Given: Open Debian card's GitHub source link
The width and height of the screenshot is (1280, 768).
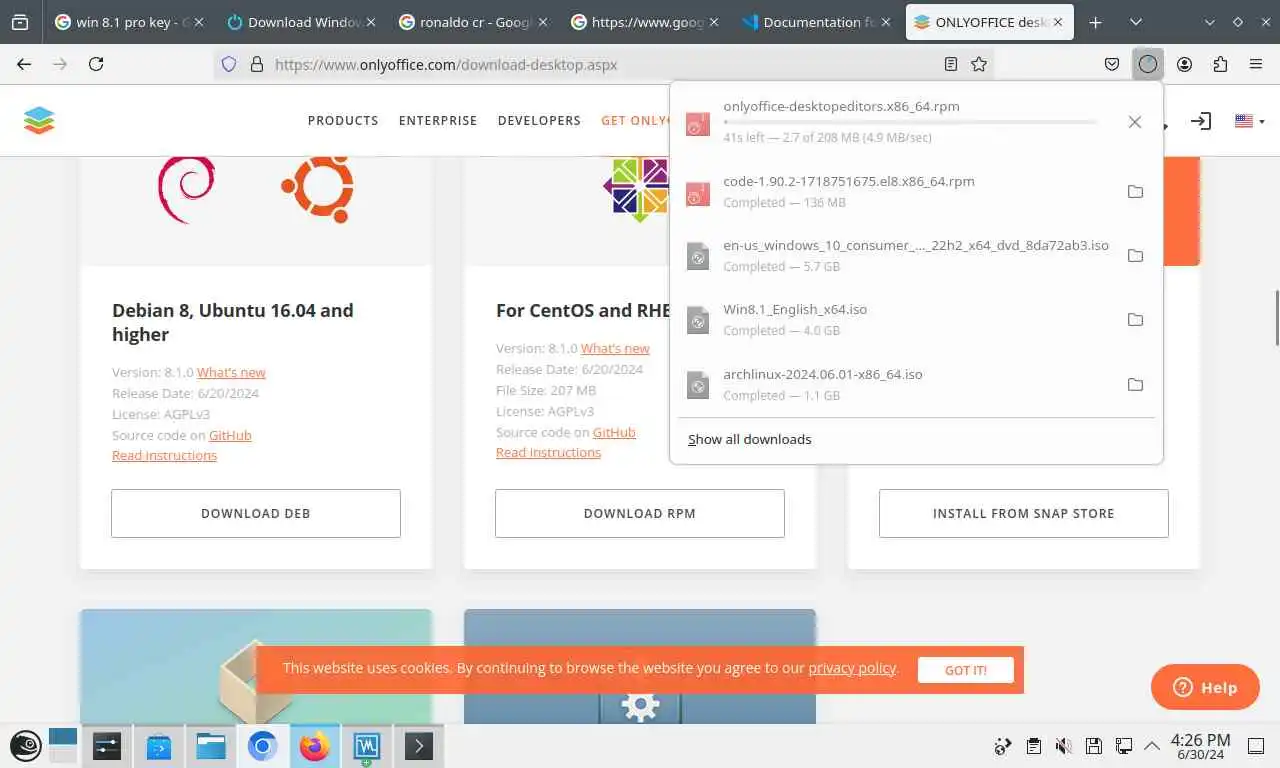Looking at the screenshot, I should 230,435.
